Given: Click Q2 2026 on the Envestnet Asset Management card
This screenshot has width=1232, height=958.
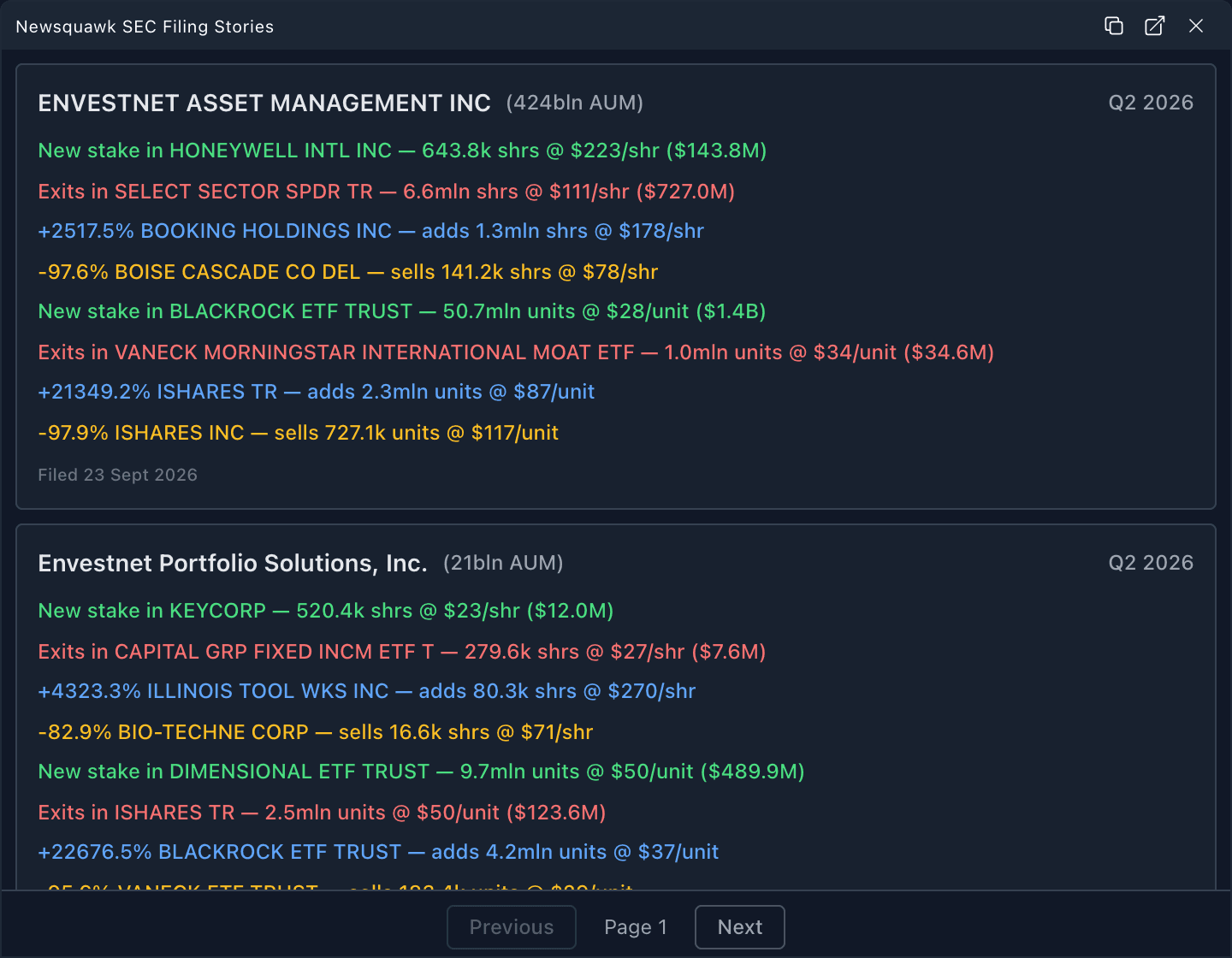Looking at the screenshot, I should point(1151,103).
